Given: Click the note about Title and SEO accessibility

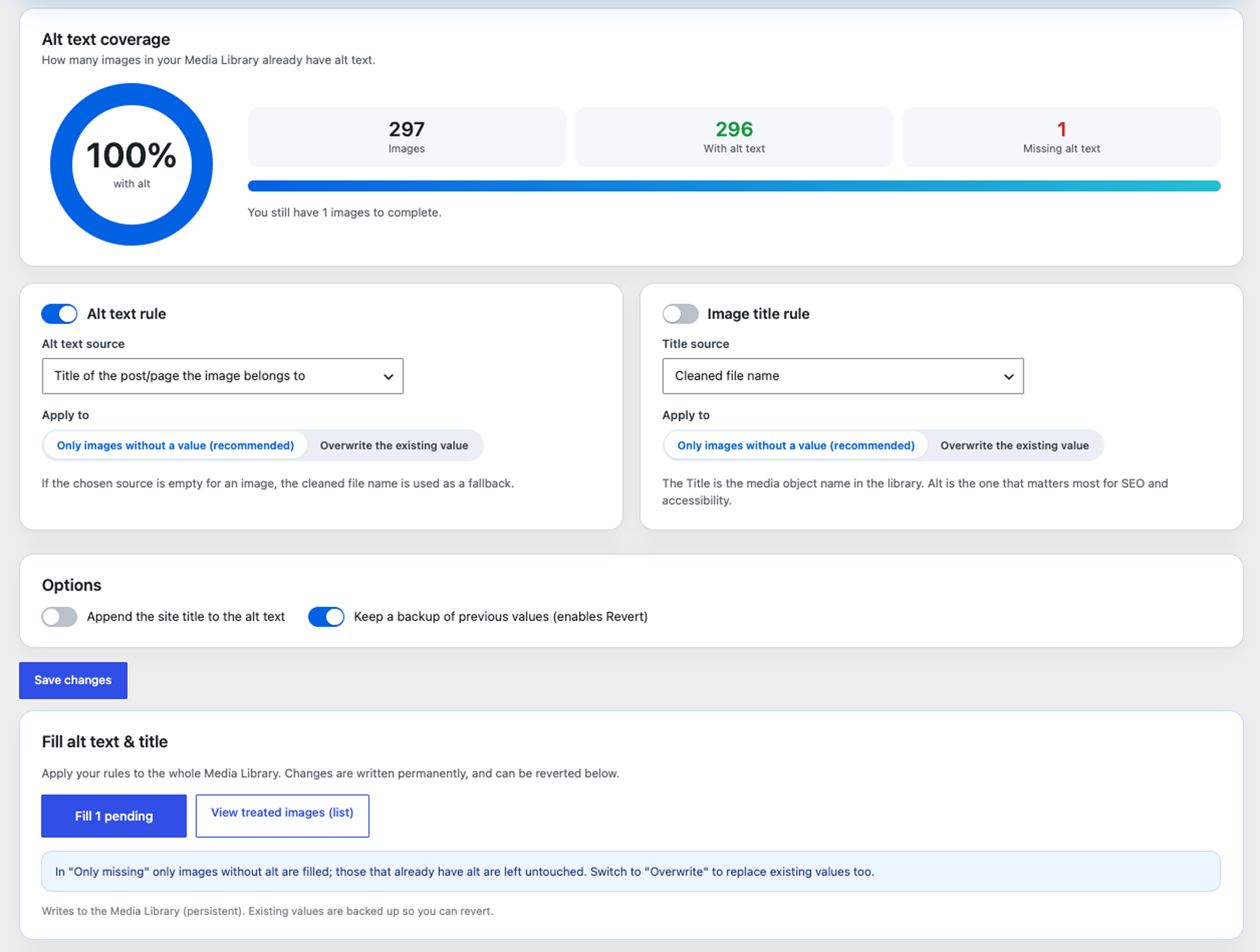Looking at the screenshot, I should (915, 492).
